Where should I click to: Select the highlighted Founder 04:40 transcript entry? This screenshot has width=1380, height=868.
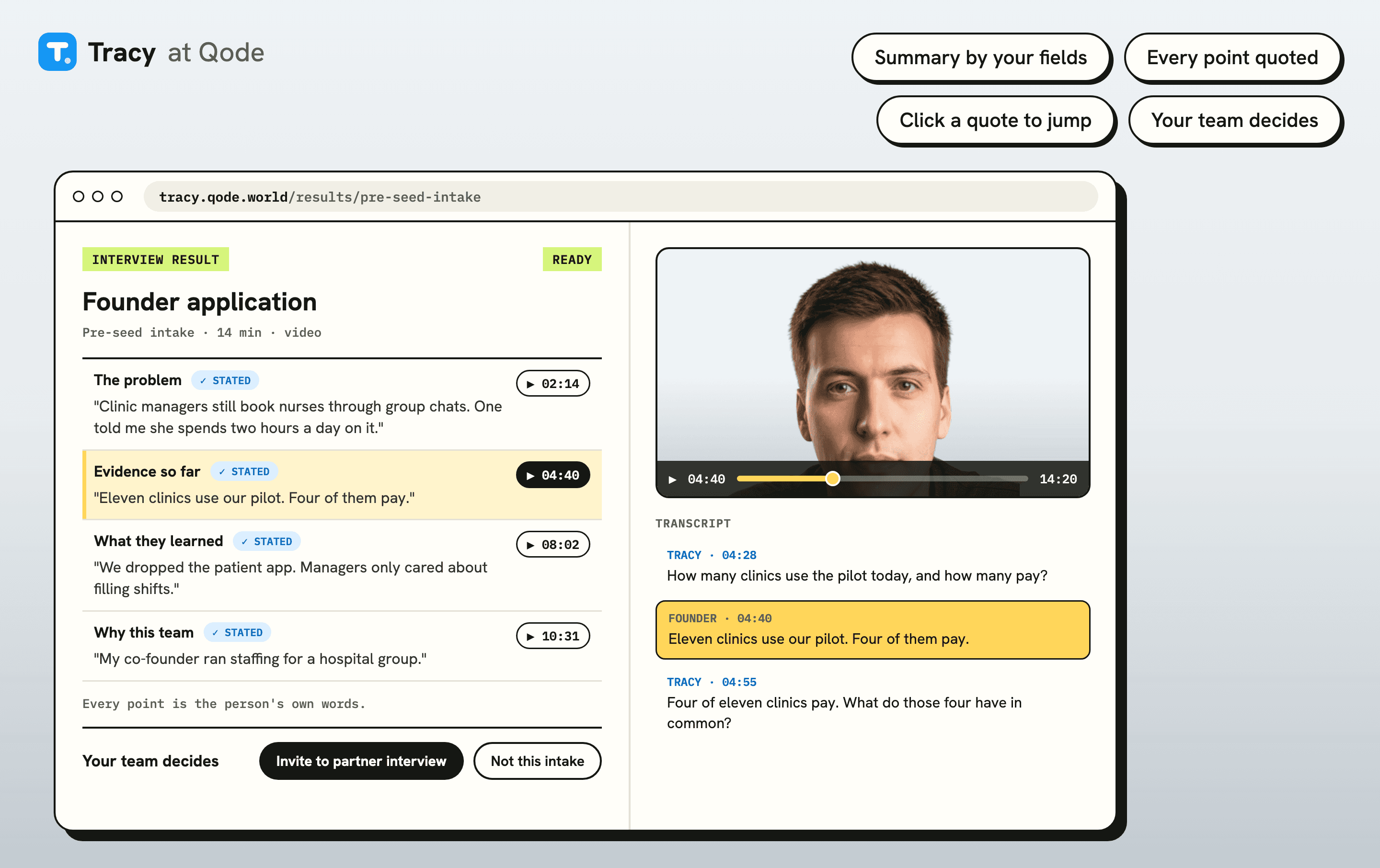(x=872, y=629)
